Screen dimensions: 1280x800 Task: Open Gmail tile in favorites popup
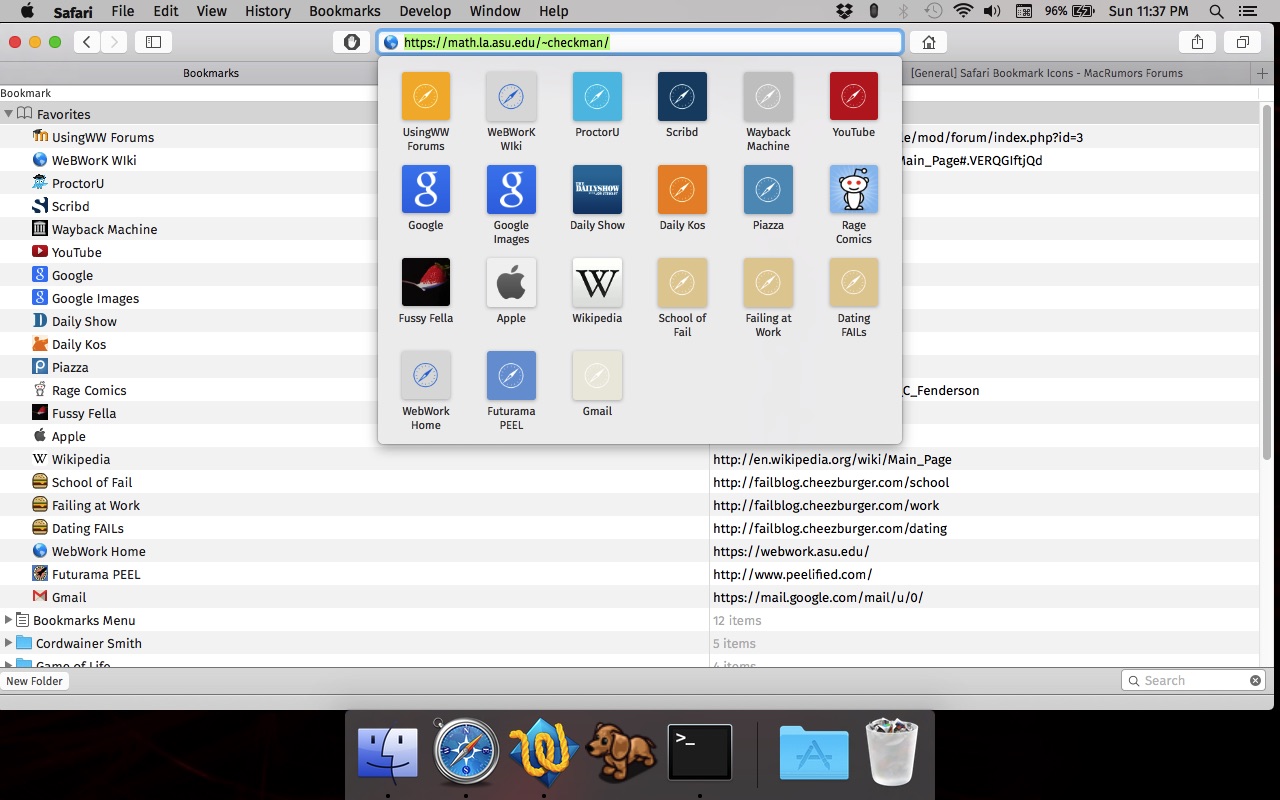click(x=597, y=376)
